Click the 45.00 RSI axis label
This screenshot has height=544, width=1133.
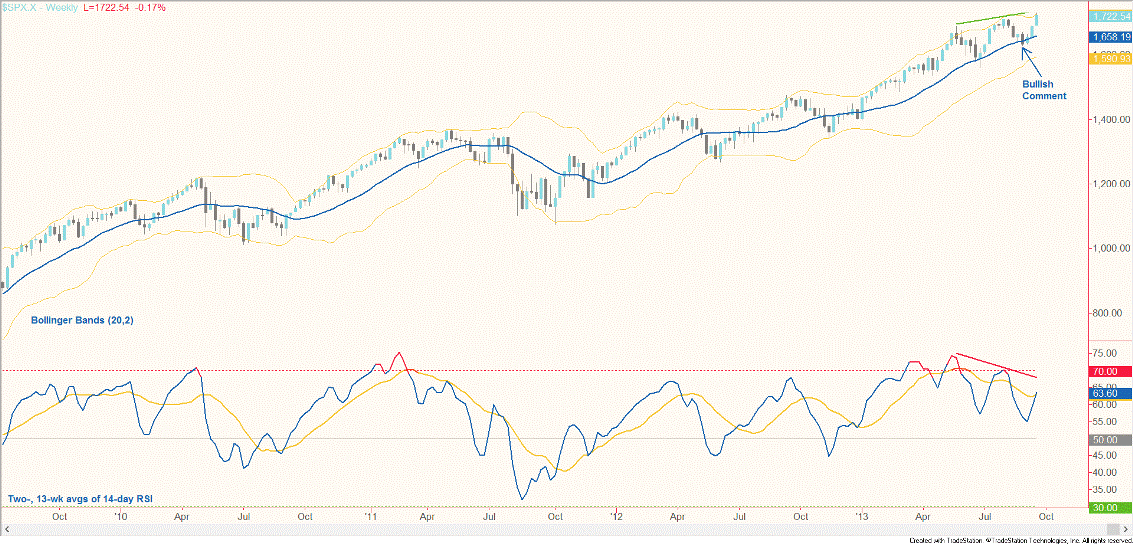[x=1105, y=456]
